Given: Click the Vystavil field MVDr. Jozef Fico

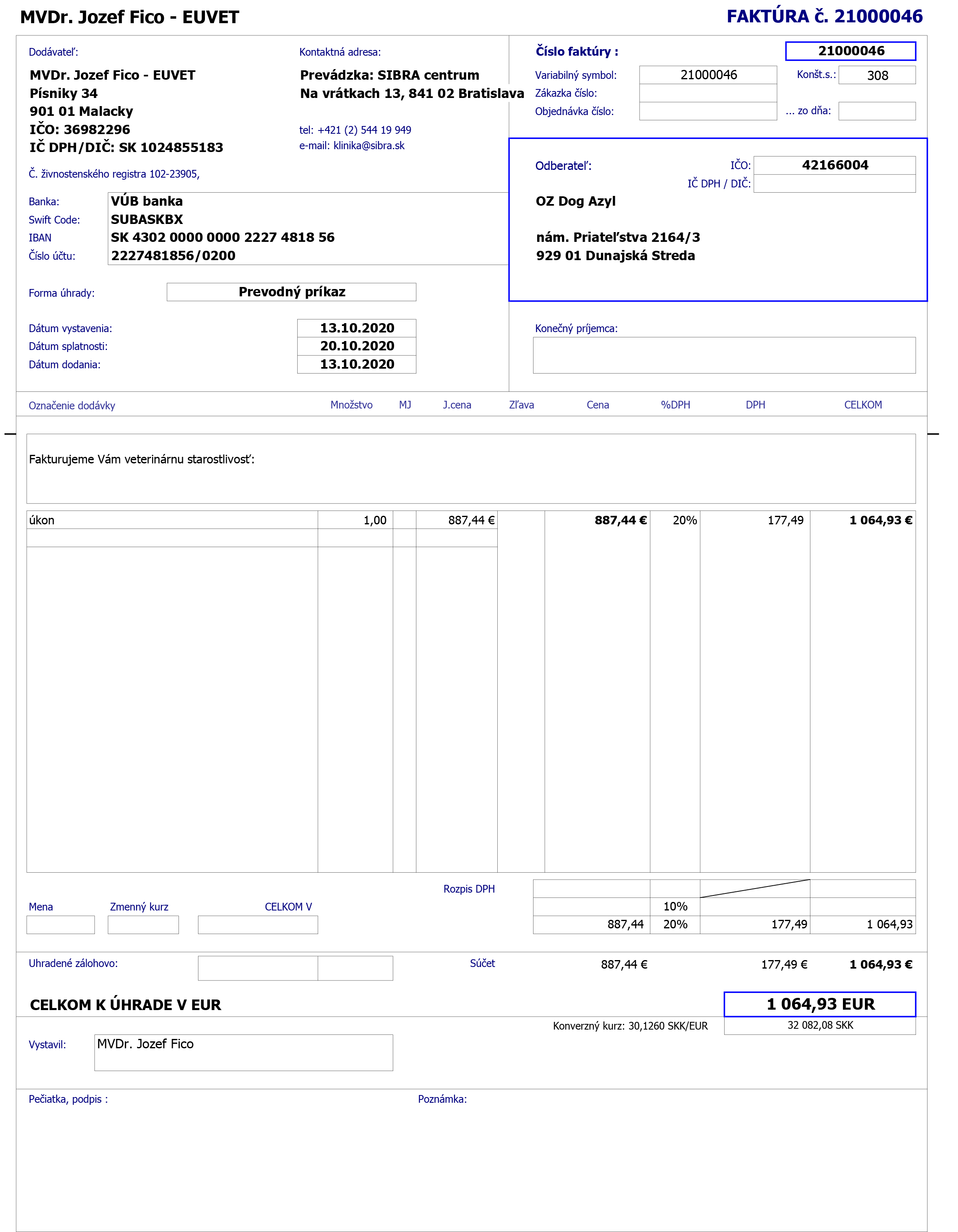Looking at the screenshot, I should coord(243,1052).
